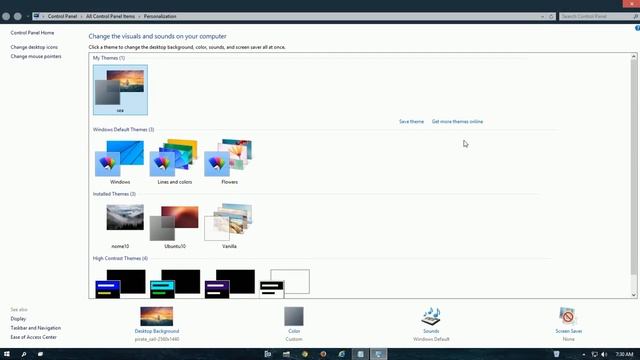Apply the Ubuntu10 installed theme
The image size is (640, 360).
pos(175,227)
